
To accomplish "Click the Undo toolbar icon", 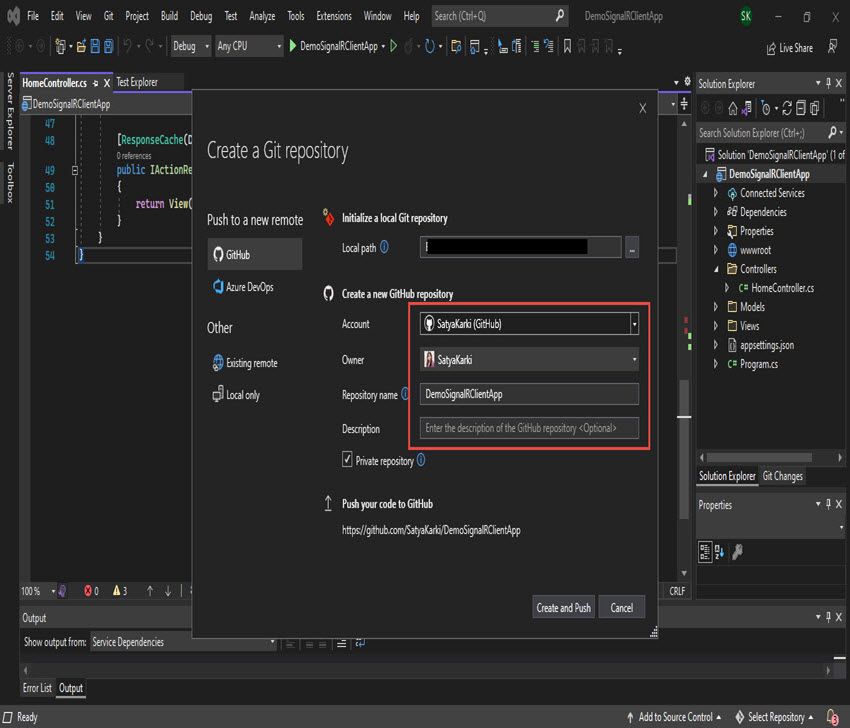I will (x=127, y=46).
